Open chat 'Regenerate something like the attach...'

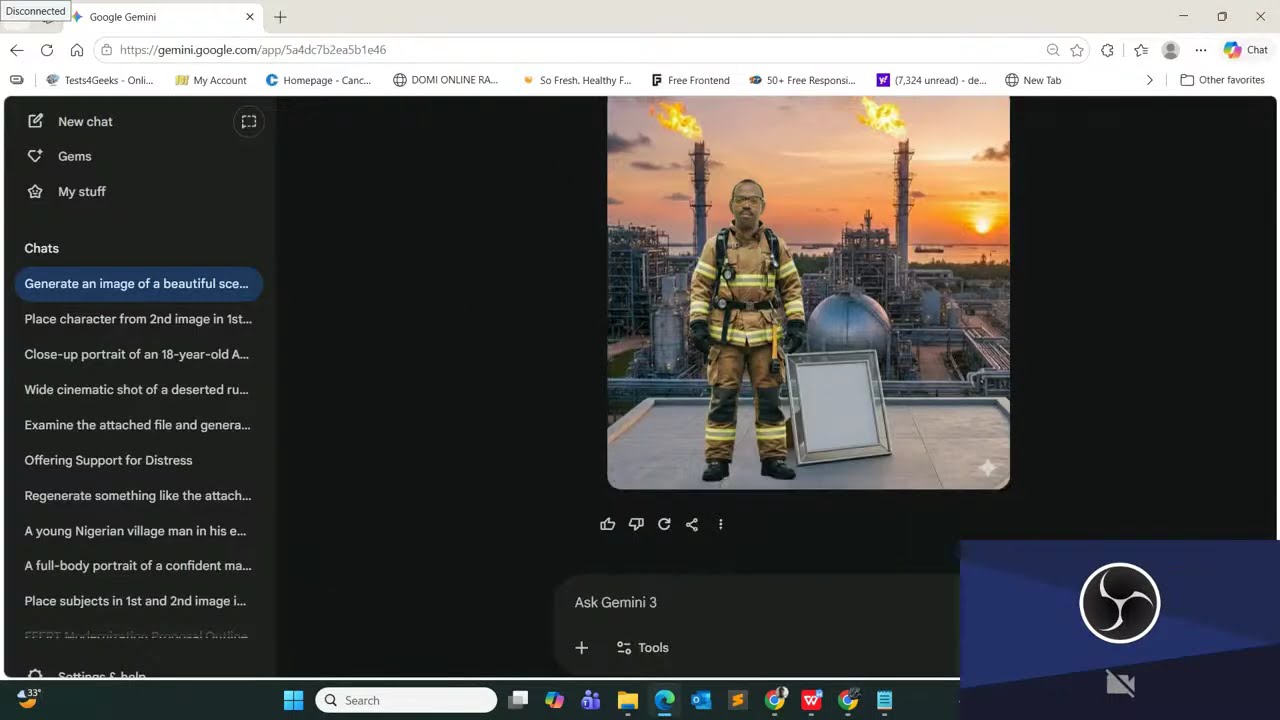click(x=138, y=496)
